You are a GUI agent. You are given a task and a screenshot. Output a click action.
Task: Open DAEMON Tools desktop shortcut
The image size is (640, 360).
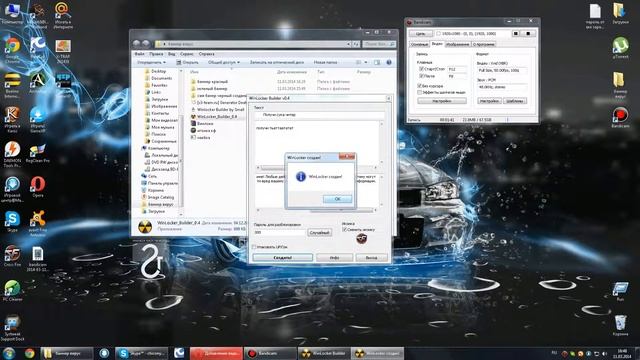coord(12,154)
